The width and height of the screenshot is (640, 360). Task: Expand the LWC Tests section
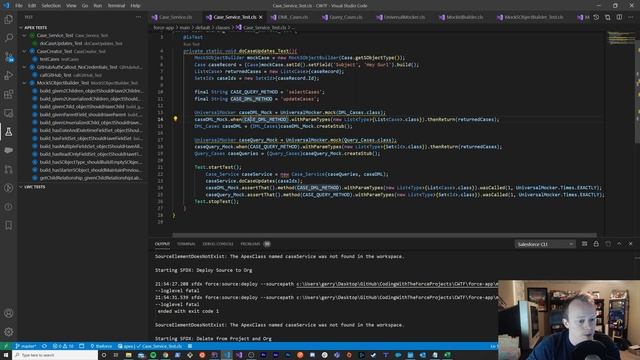tap(21, 187)
